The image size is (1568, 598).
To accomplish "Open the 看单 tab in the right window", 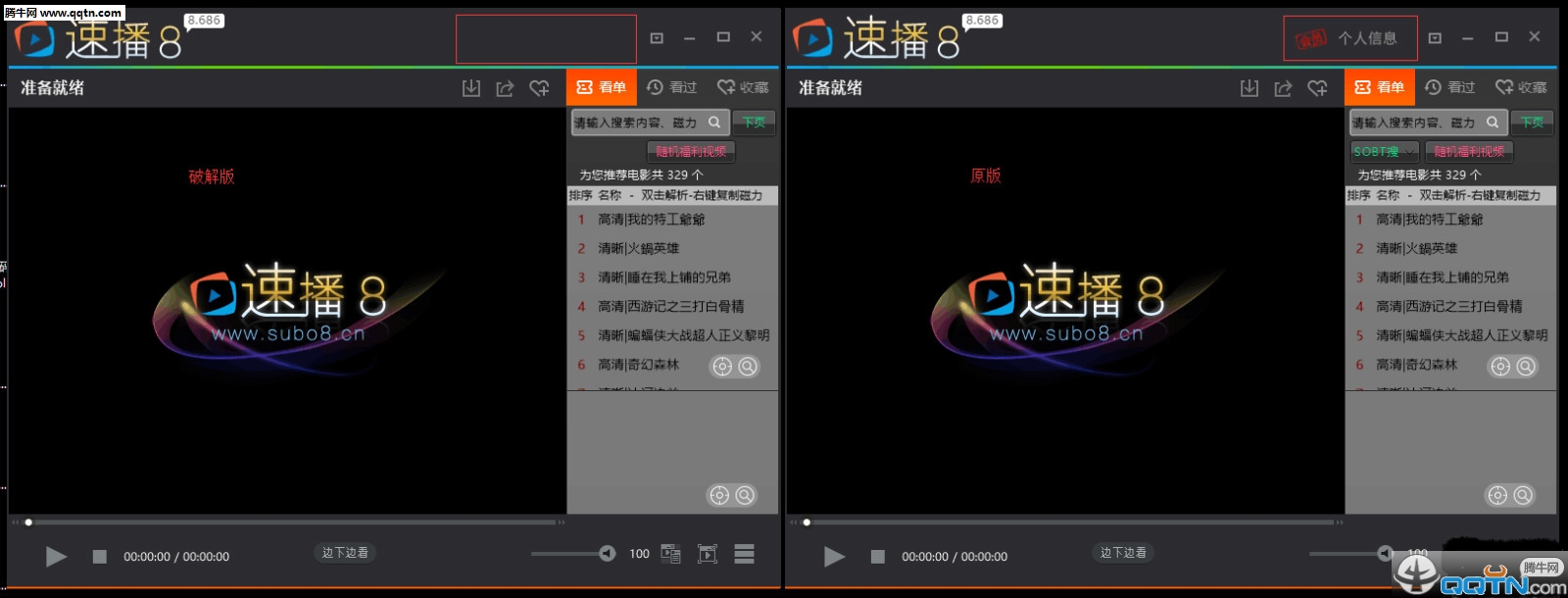I will click(x=1380, y=87).
